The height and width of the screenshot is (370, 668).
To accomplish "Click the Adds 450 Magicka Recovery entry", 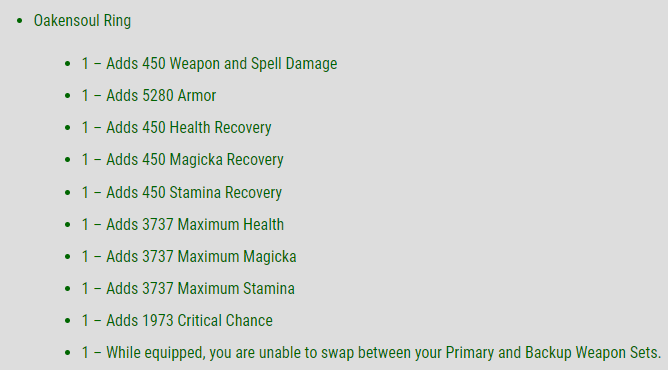I will 182,159.
